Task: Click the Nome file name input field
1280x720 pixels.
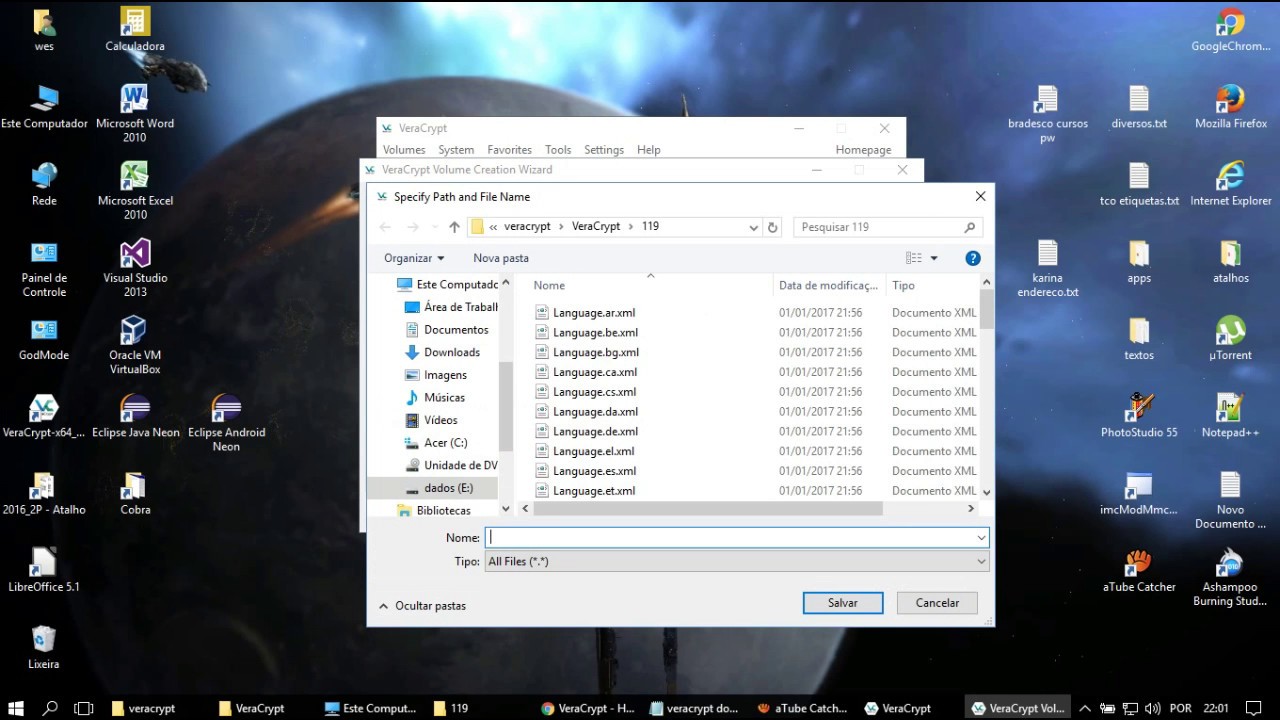Action: click(730, 538)
